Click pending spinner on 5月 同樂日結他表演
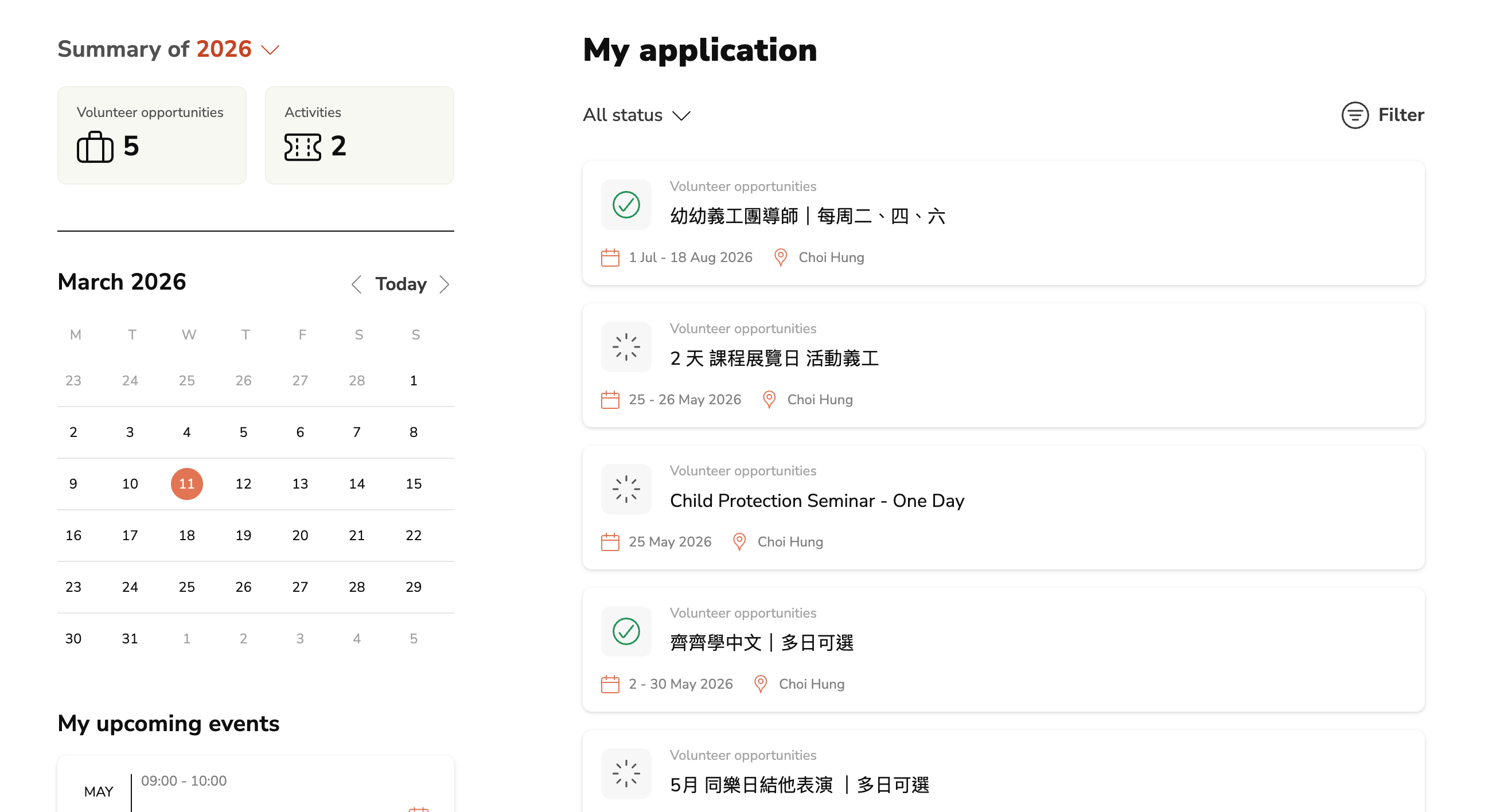The height and width of the screenshot is (812, 1512). 626,773
